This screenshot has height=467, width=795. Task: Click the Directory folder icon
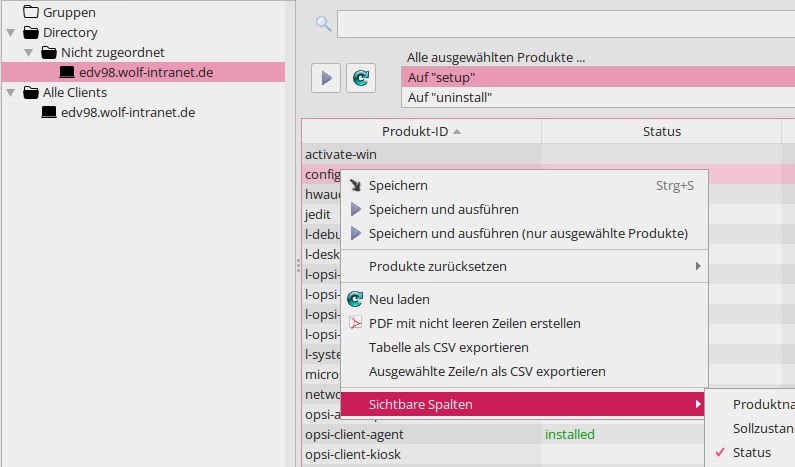tap(31, 32)
